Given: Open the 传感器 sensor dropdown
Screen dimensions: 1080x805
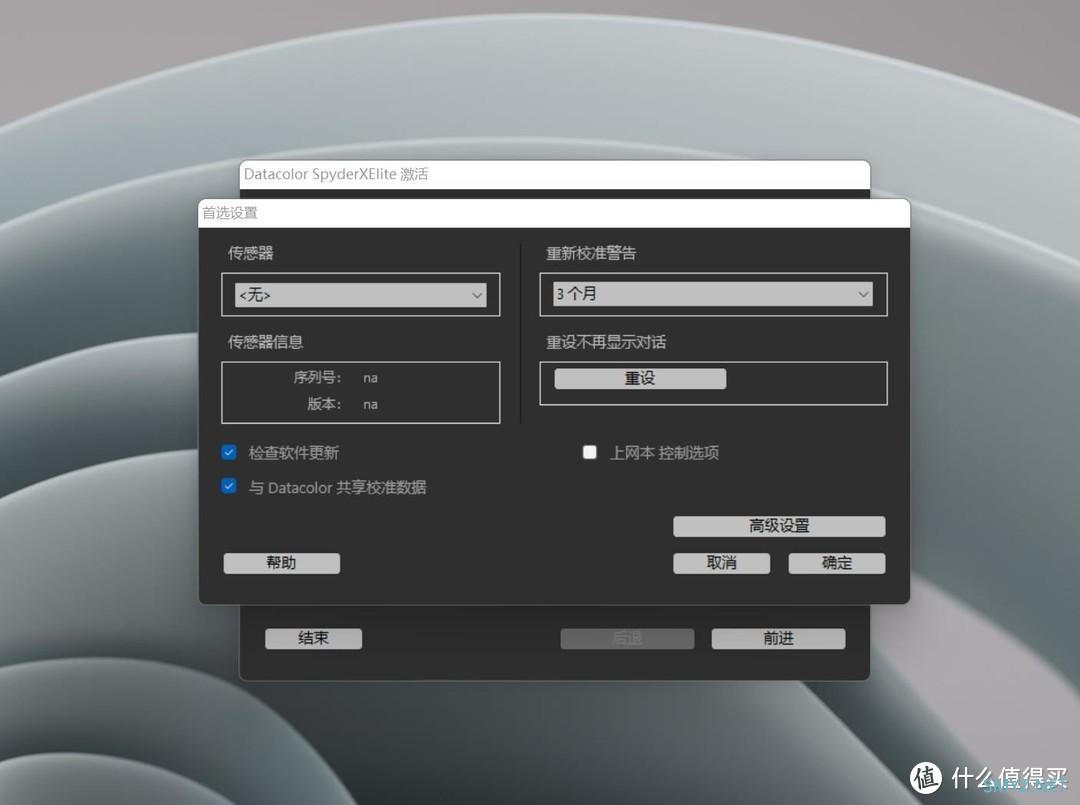Looking at the screenshot, I should tap(360, 295).
